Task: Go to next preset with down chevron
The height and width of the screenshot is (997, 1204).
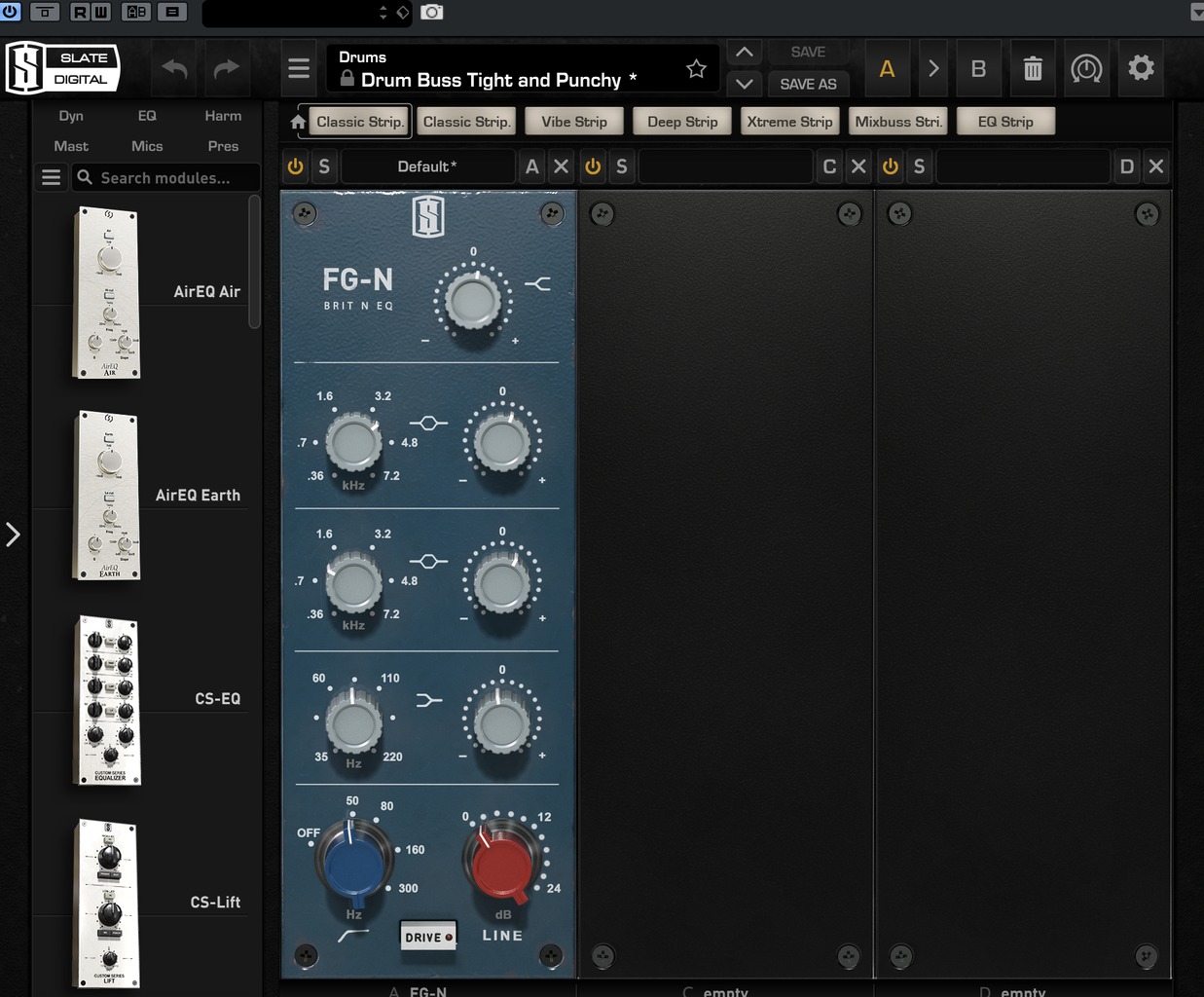Action: [745, 84]
